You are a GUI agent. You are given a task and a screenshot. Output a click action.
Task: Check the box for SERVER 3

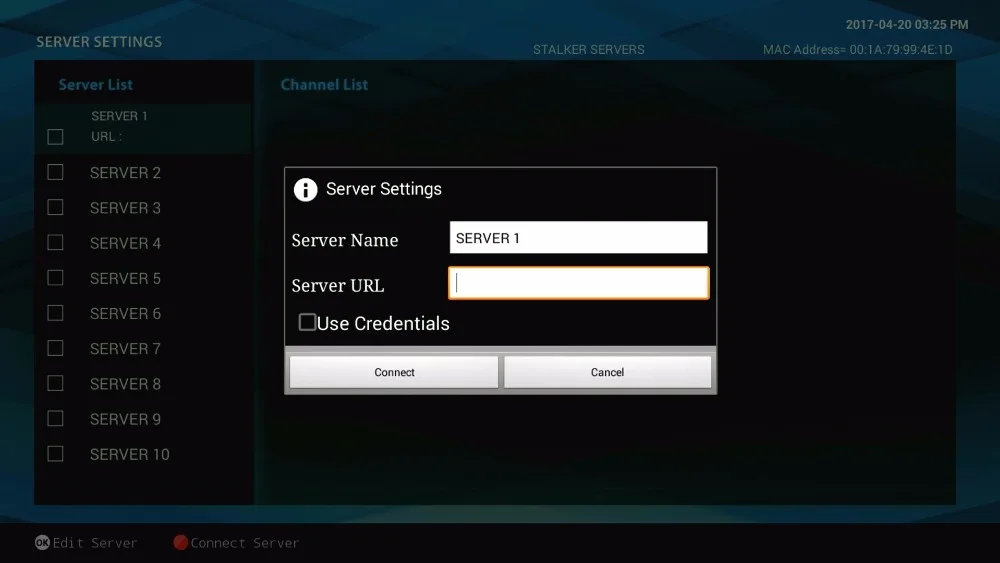55,207
